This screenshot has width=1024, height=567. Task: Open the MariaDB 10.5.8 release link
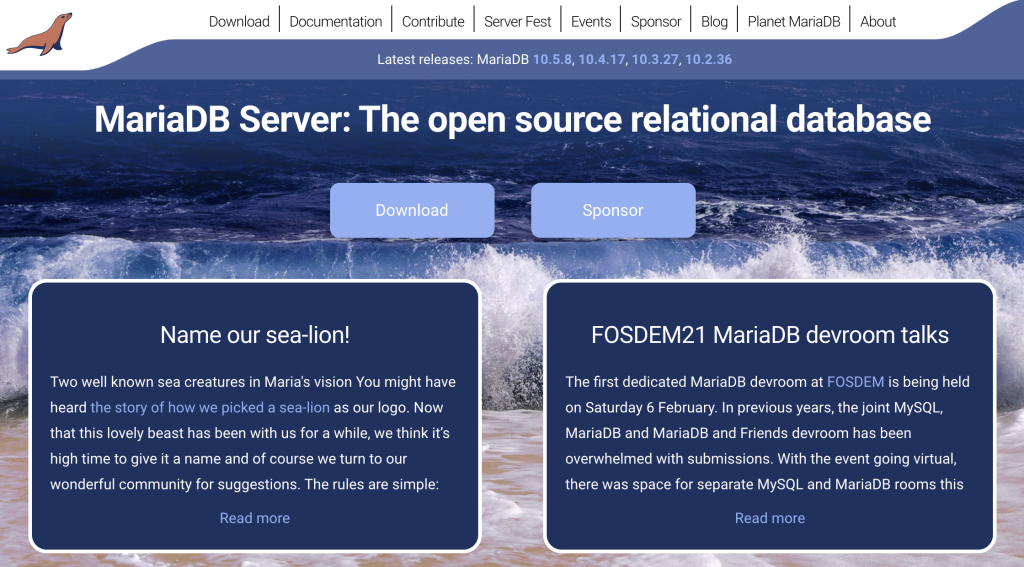click(x=552, y=59)
